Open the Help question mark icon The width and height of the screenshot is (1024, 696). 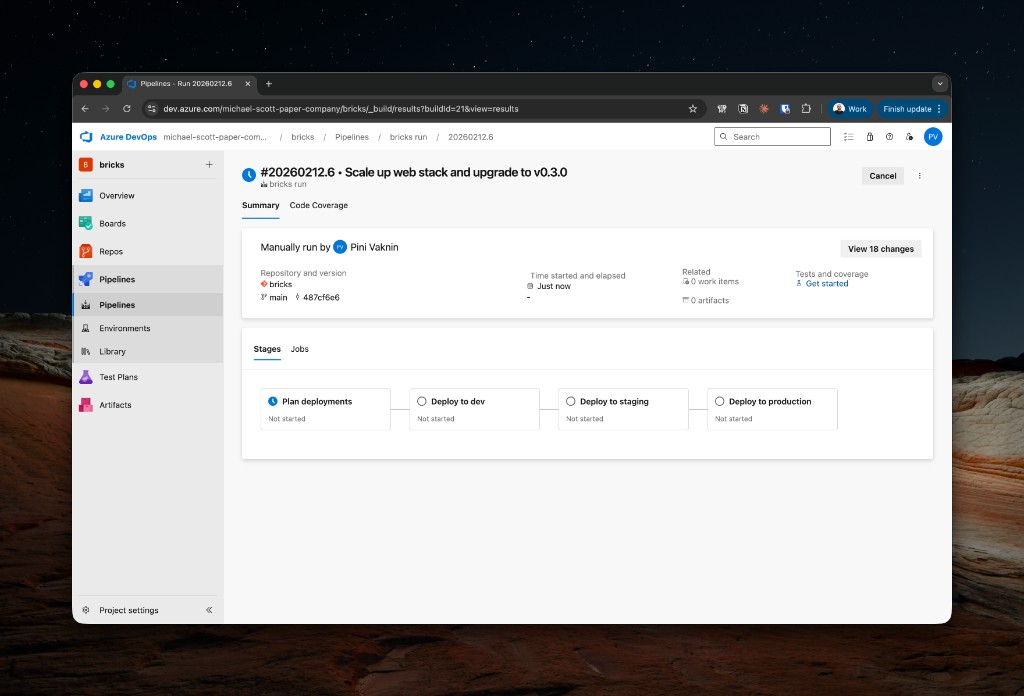[889, 137]
